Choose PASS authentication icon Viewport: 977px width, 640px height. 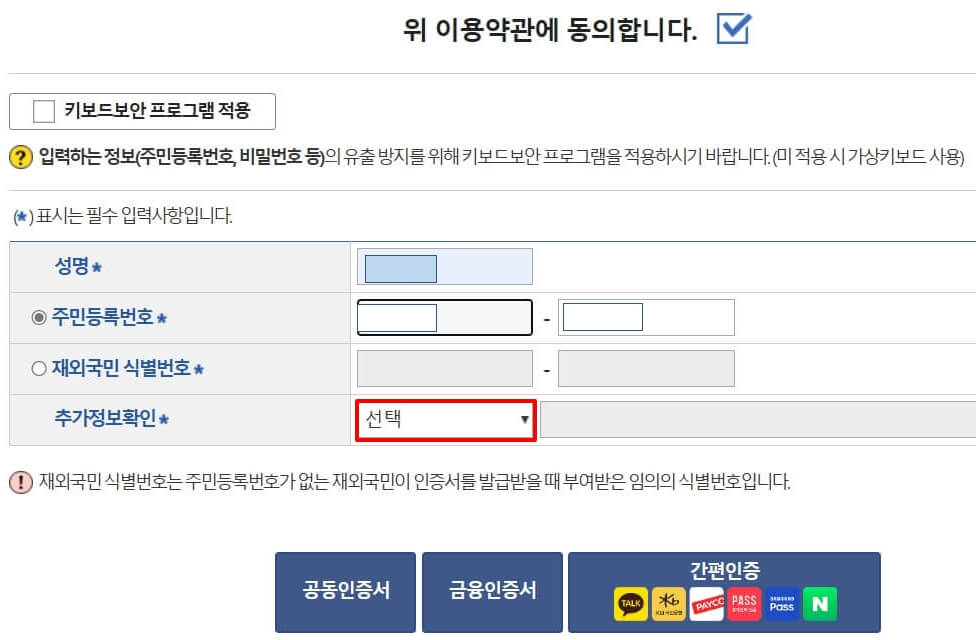[x=744, y=603]
